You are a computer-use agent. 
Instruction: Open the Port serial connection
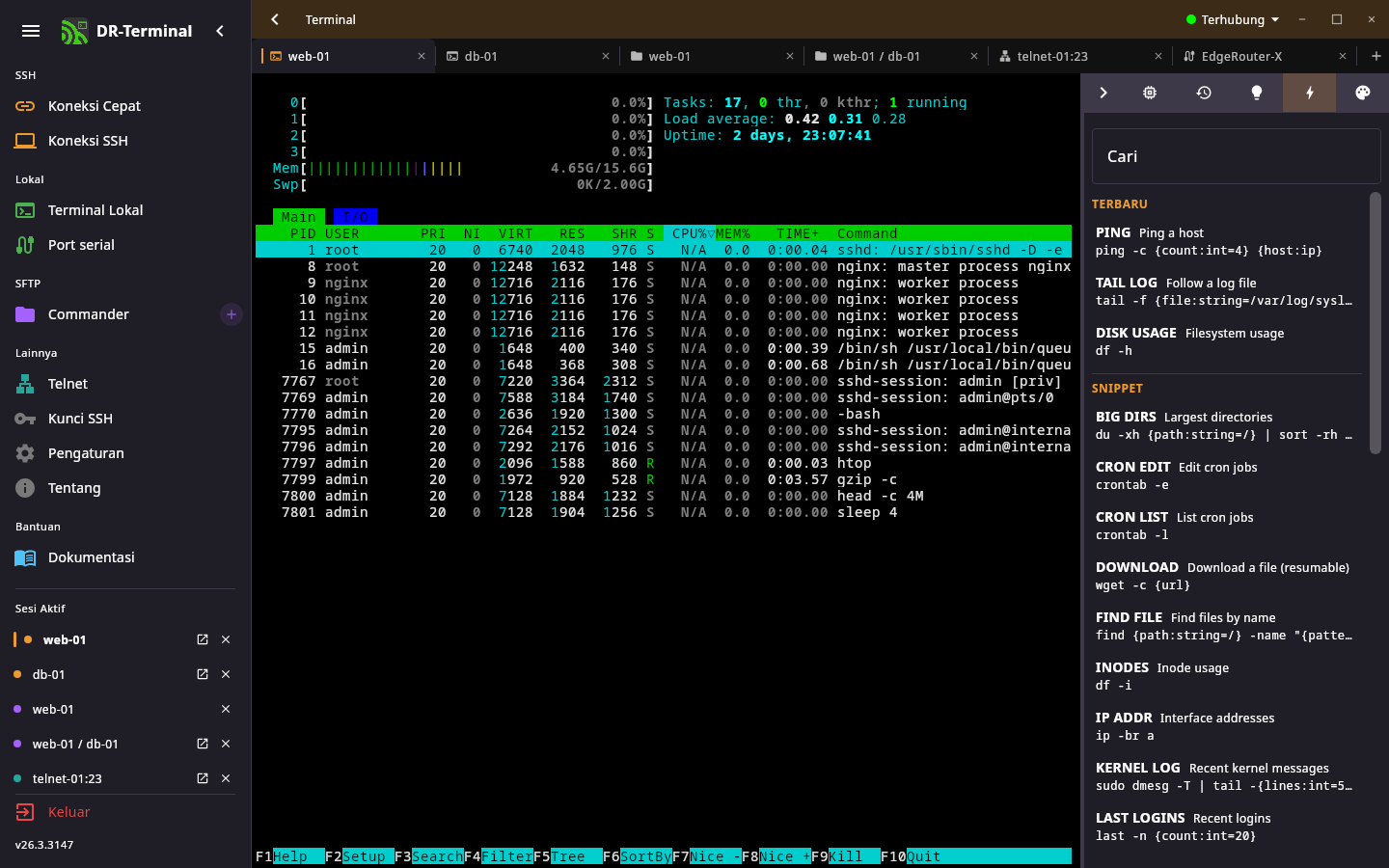pos(125,245)
